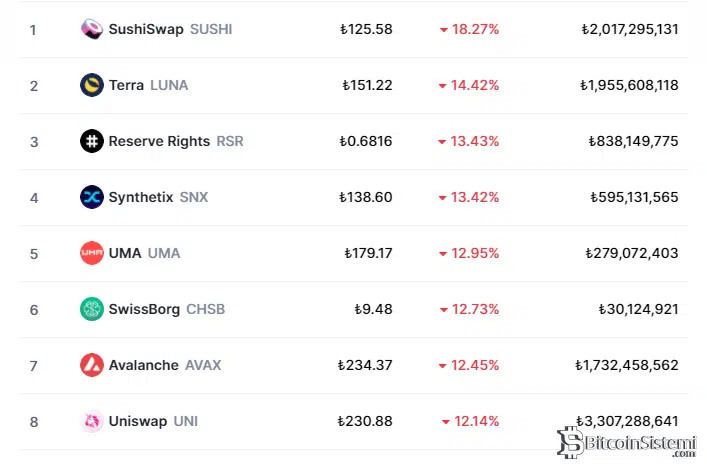
Task: Click the Terra LUNA logo icon
Action: click(92, 85)
